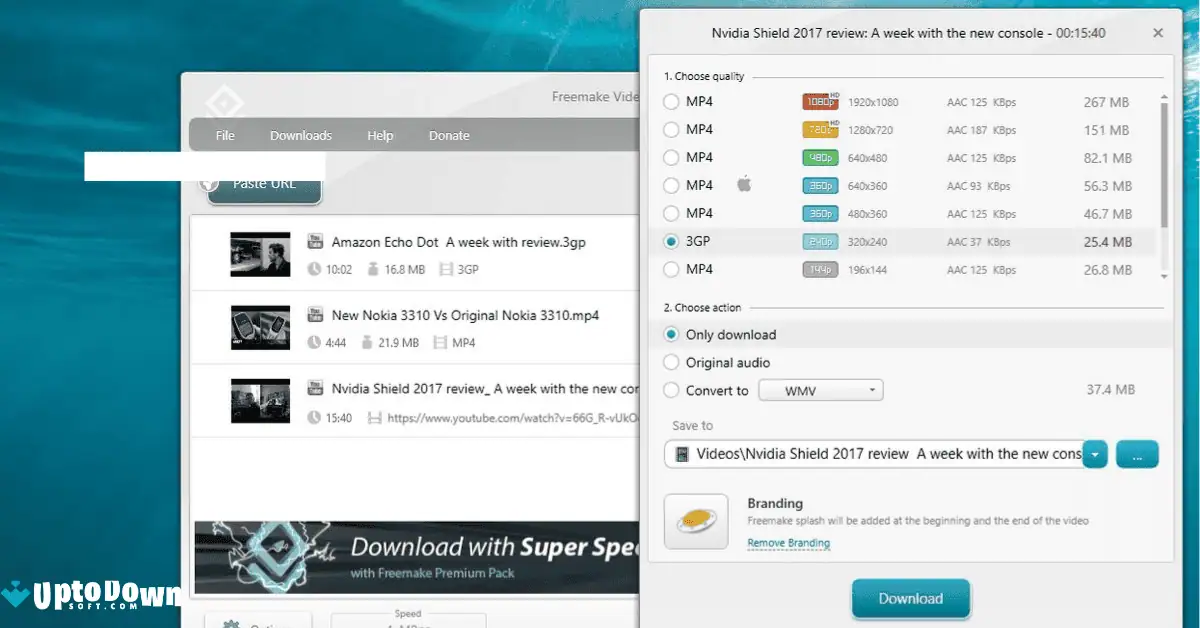Click the Branding splash preview icon
Image resolution: width=1200 pixels, height=628 pixels.
(x=696, y=521)
